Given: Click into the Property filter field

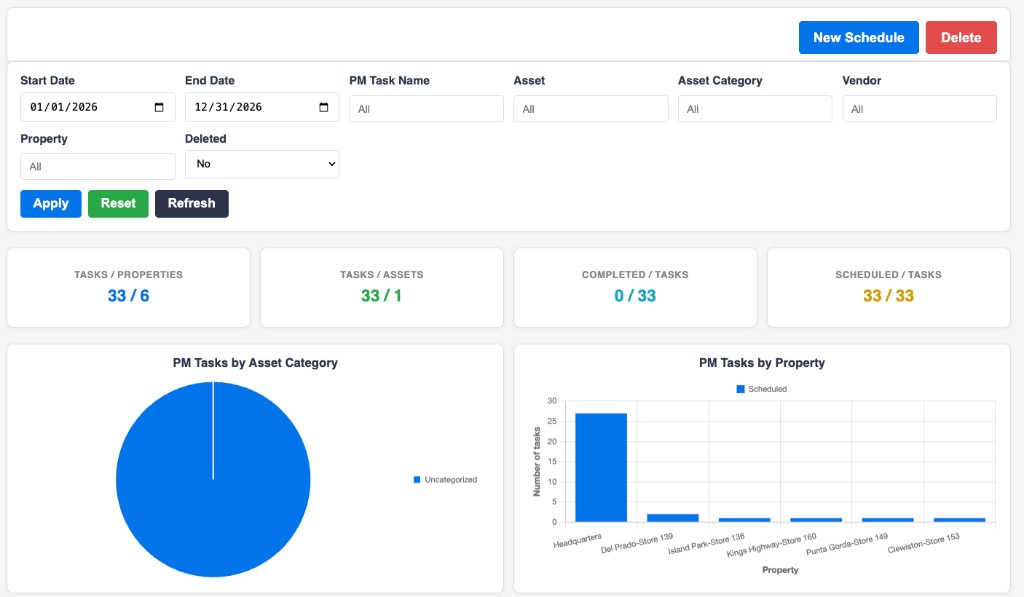Looking at the screenshot, I should pos(98,167).
